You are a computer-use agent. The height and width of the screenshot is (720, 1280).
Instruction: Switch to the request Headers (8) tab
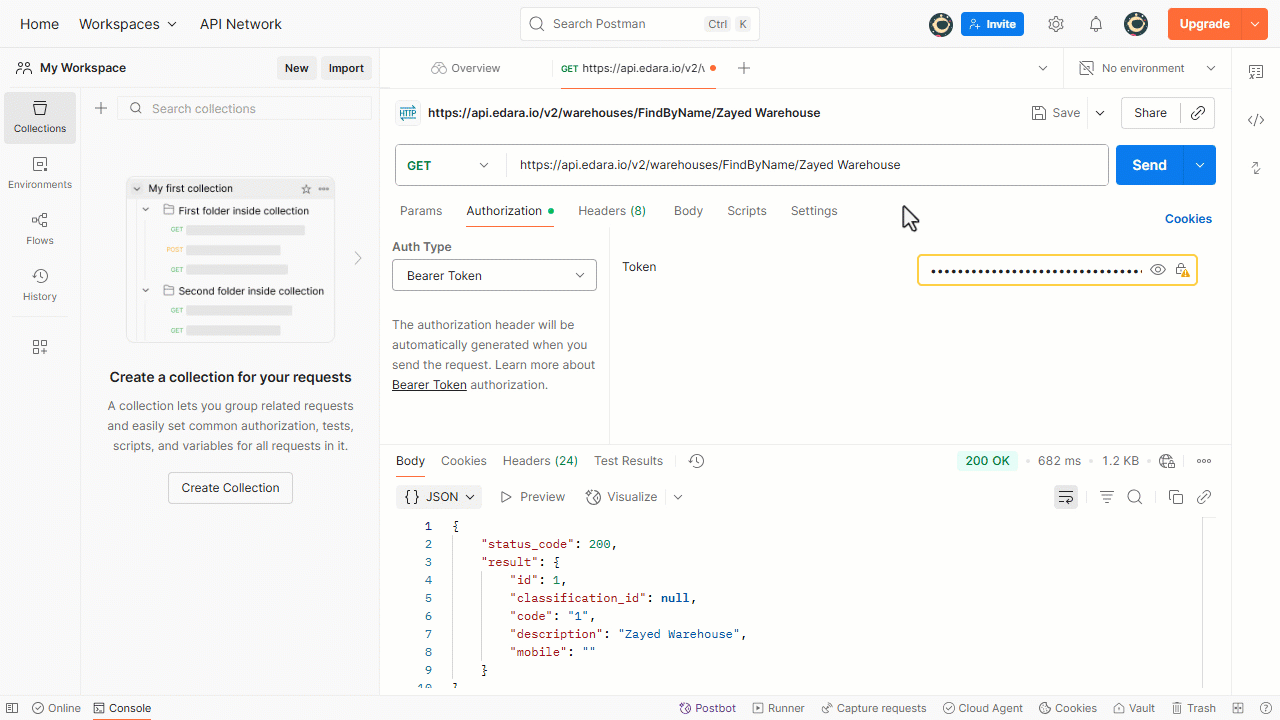(612, 211)
